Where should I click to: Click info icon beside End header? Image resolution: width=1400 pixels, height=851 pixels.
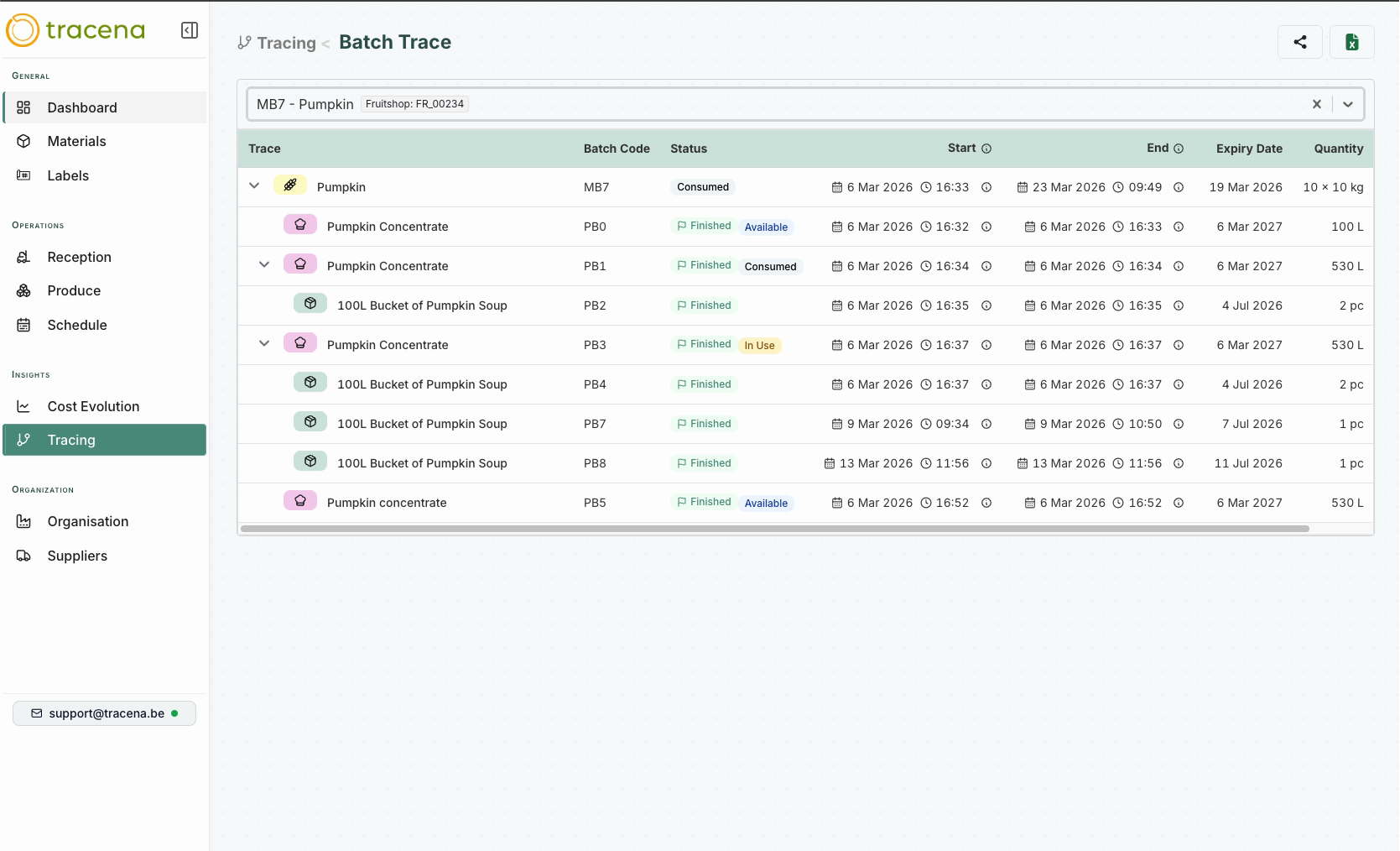1179,149
